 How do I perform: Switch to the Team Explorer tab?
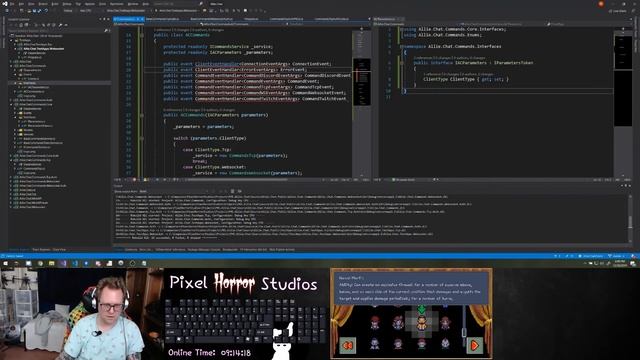coord(41,249)
